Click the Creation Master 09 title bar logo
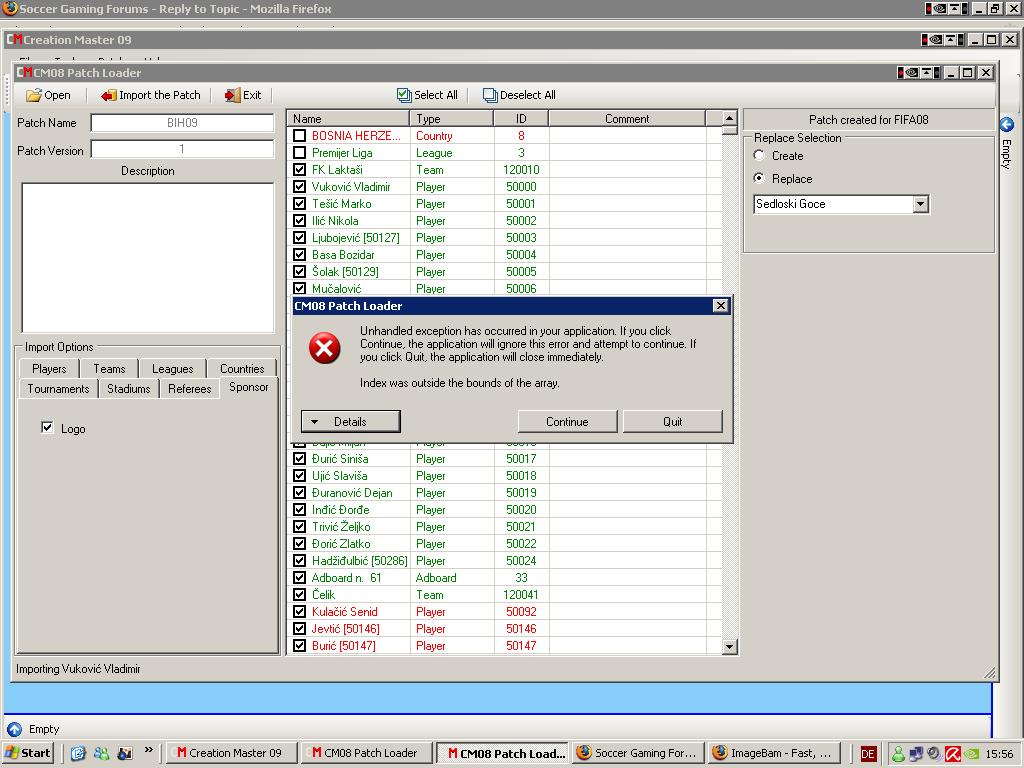 point(14,40)
